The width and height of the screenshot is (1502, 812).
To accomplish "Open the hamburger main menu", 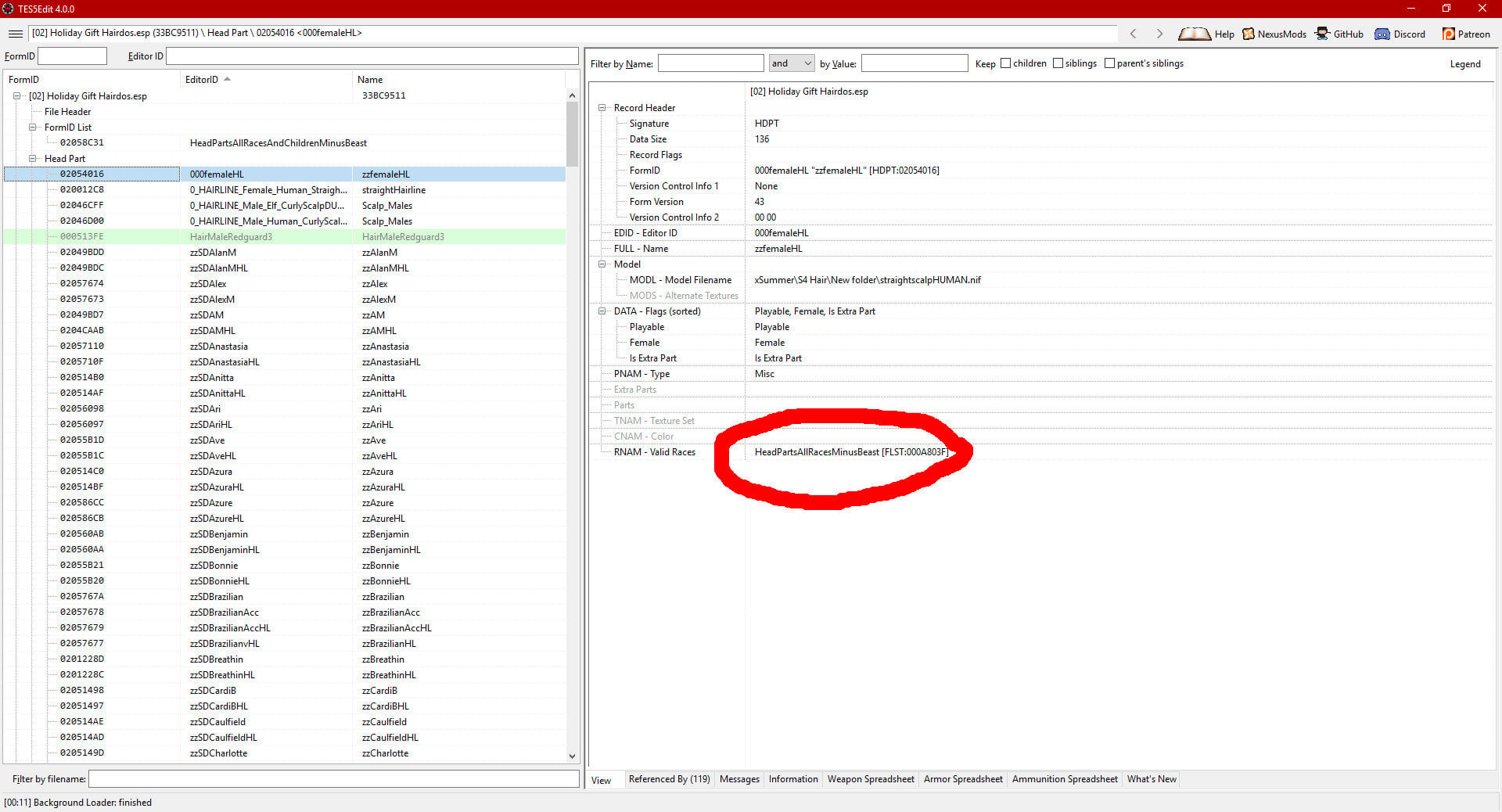I will coord(15,34).
